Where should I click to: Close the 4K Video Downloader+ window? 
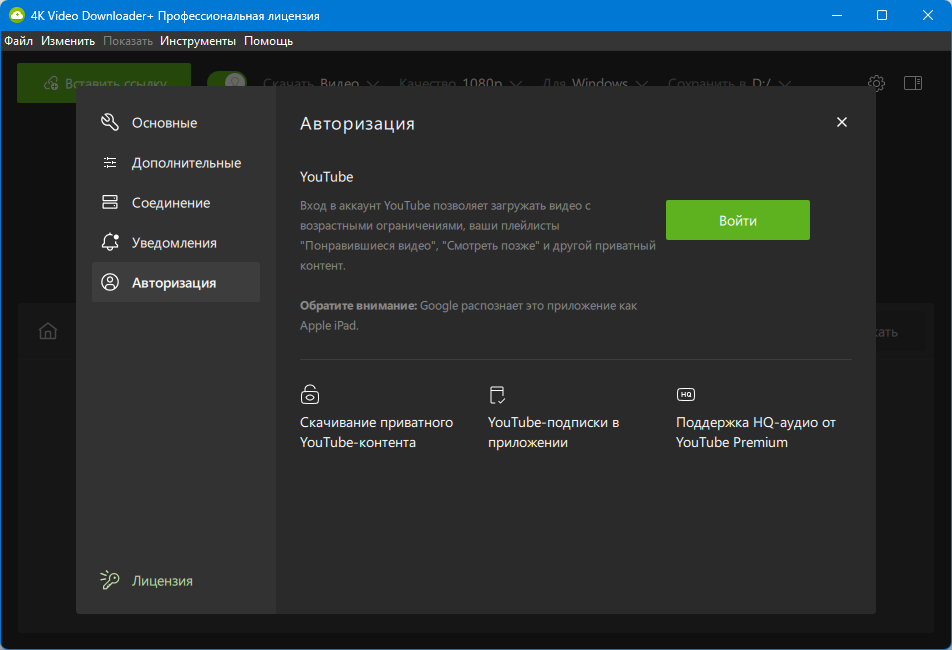928,15
